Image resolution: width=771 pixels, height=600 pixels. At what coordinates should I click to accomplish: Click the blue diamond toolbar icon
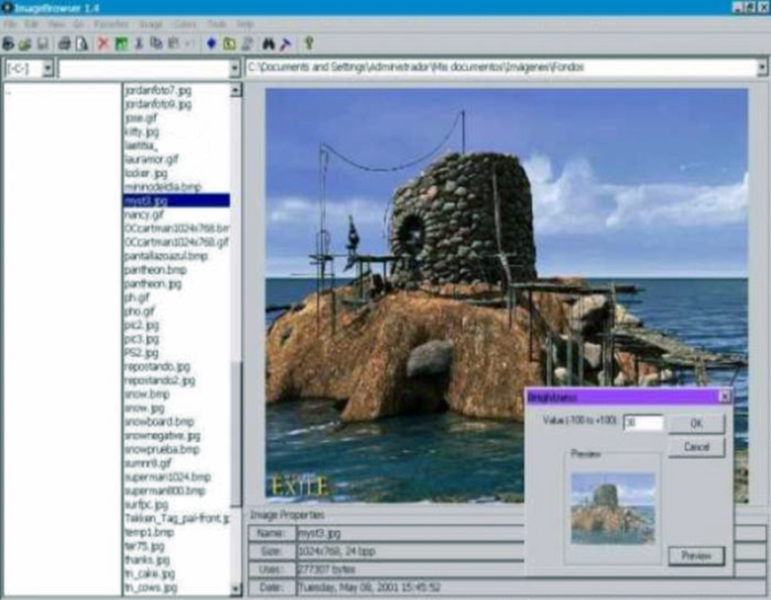click(211, 44)
